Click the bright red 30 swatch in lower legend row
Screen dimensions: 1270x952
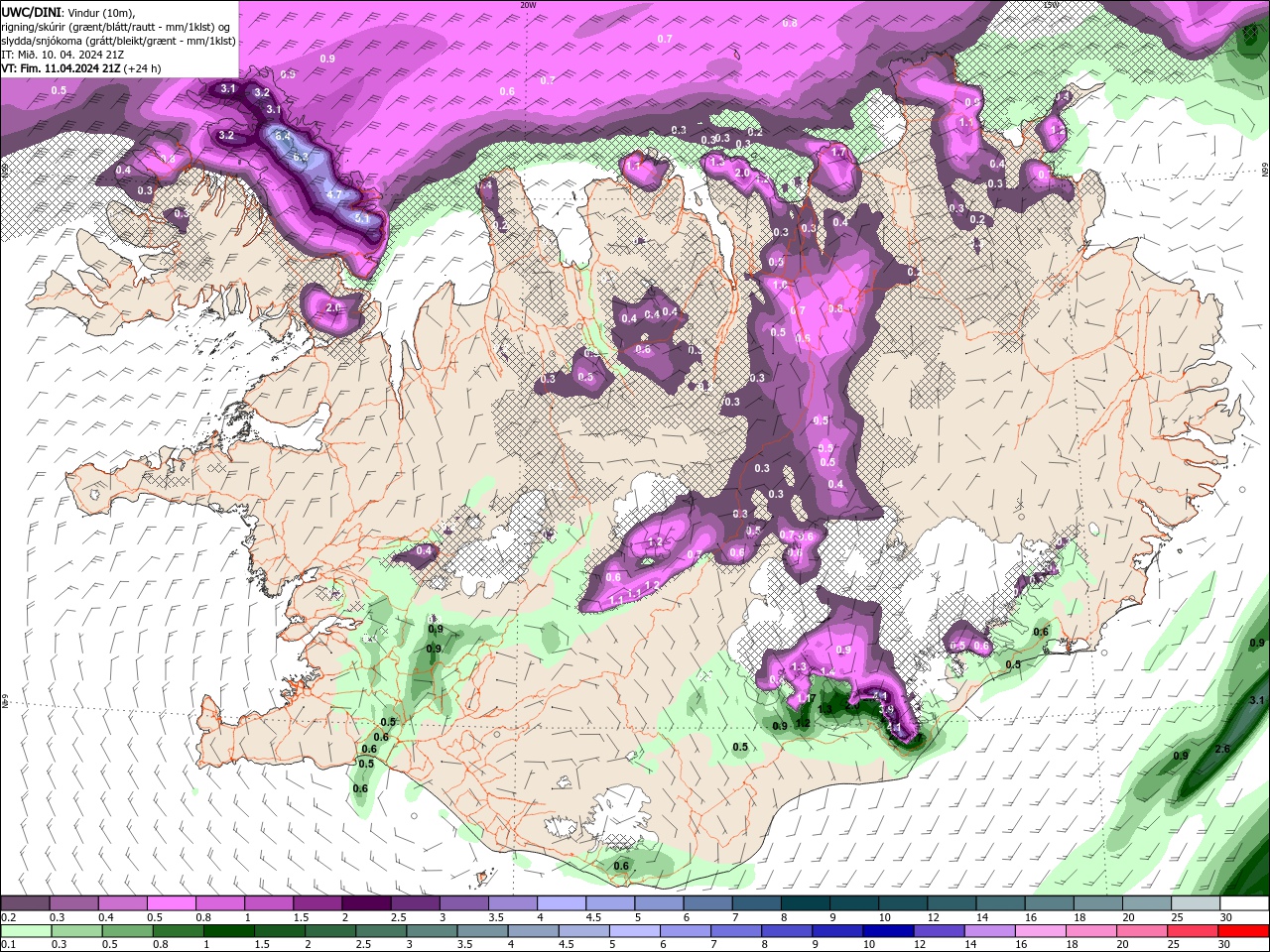[x=1243, y=930]
